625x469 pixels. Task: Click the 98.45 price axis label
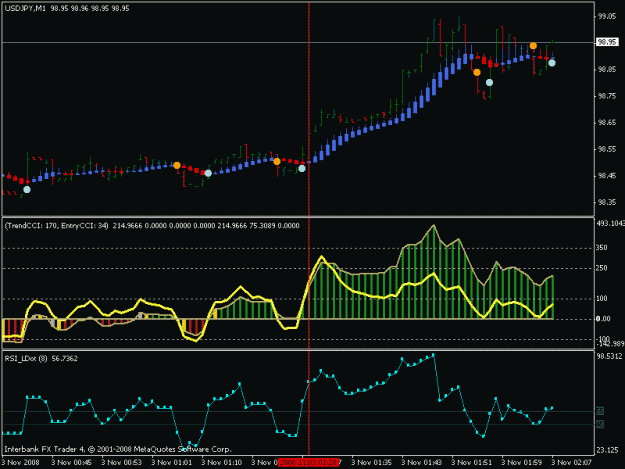pos(606,176)
